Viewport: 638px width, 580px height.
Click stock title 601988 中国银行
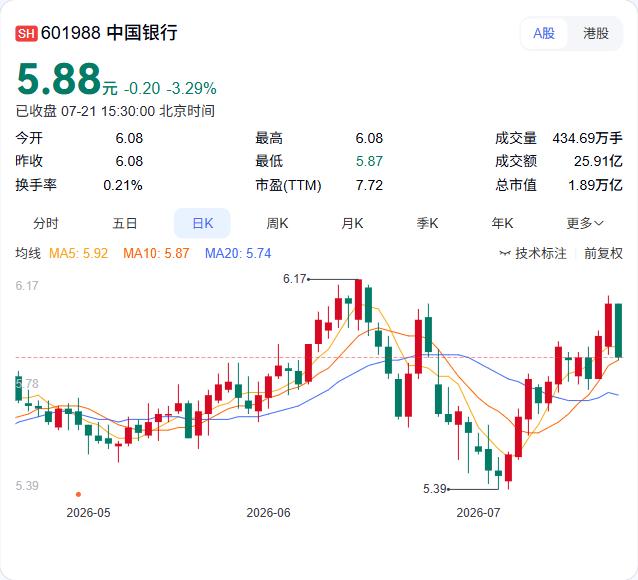coord(109,33)
